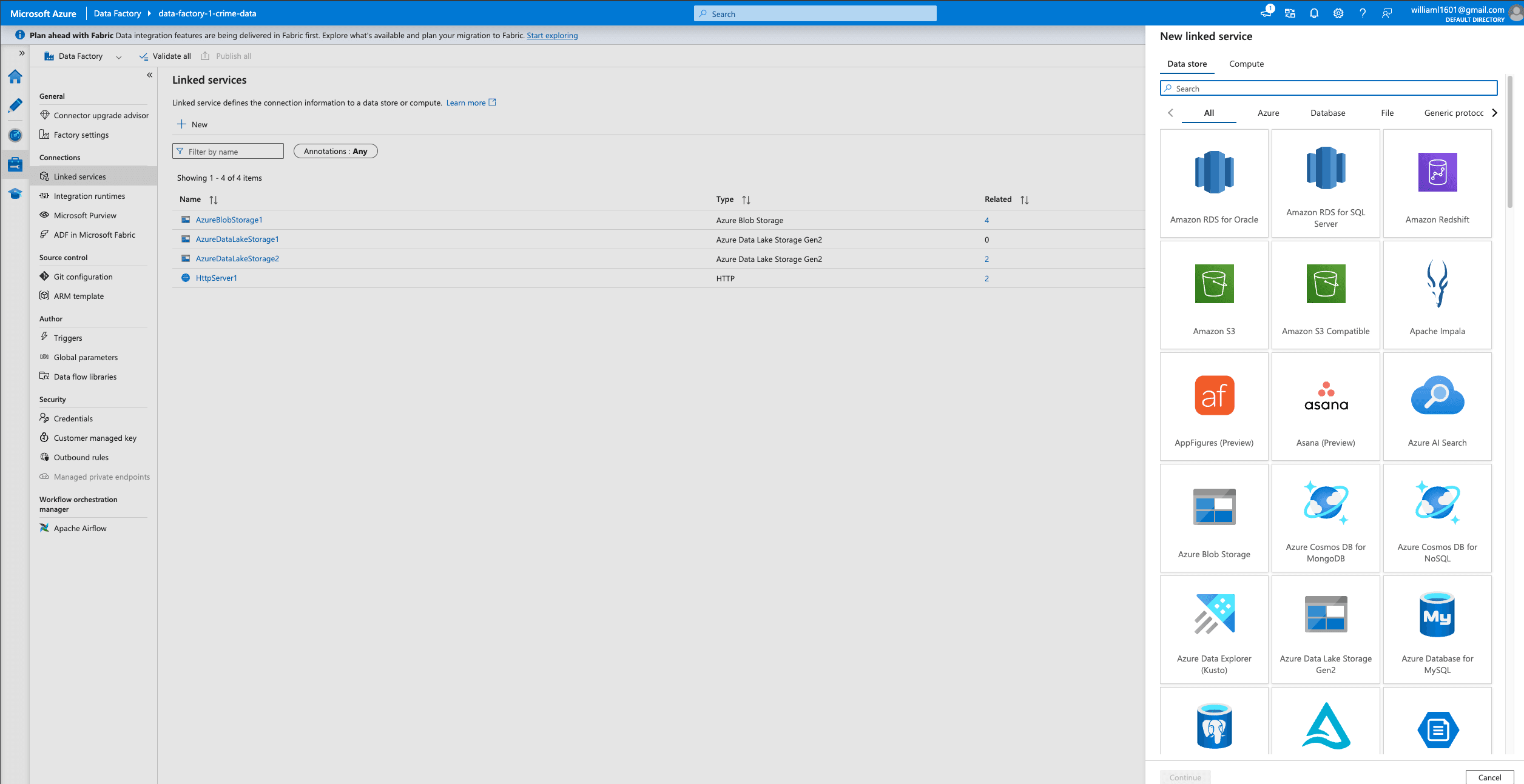Open Factory settings
This screenshot has width=1524, height=784.
click(74, 135)
